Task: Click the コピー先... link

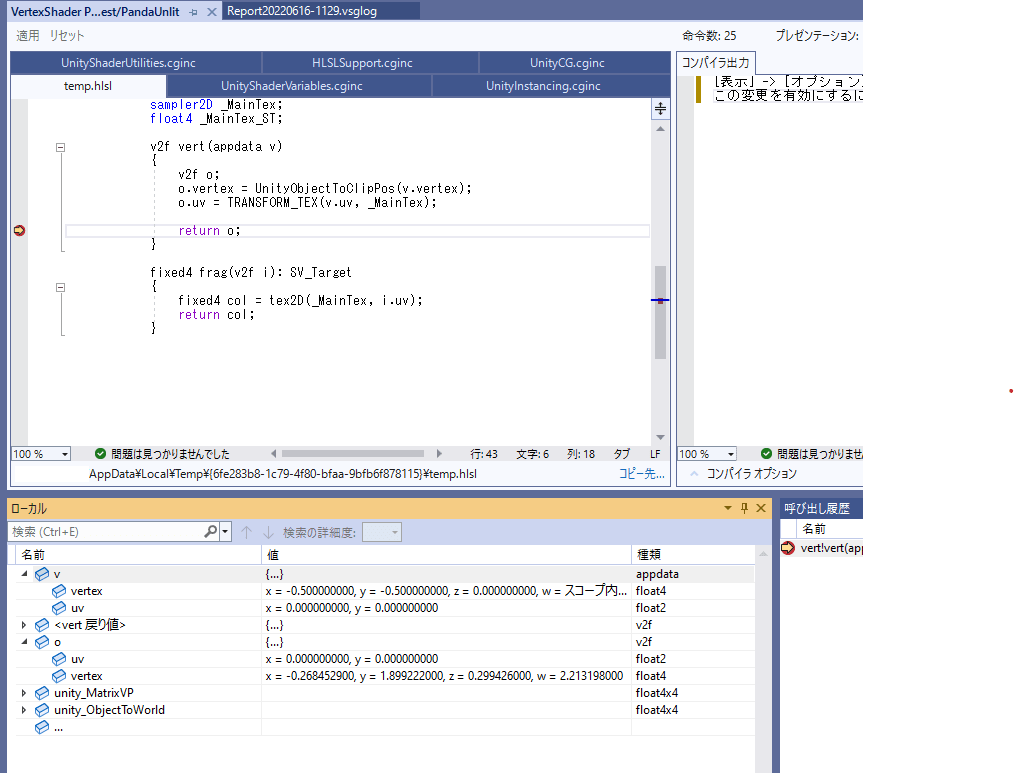Action: coord(642,474)
